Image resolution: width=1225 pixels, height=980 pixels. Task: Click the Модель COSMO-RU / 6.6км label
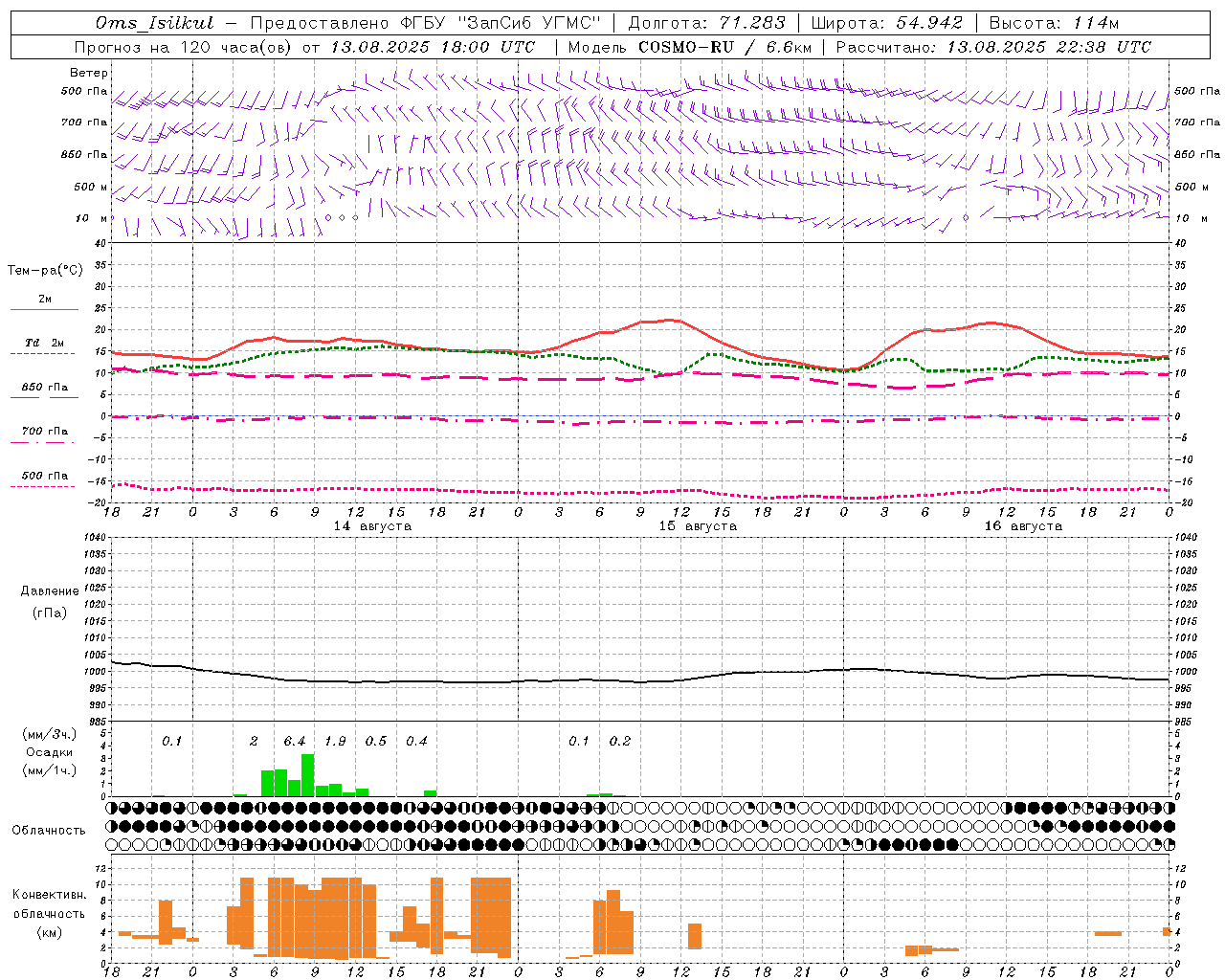(x=690, y=47)
